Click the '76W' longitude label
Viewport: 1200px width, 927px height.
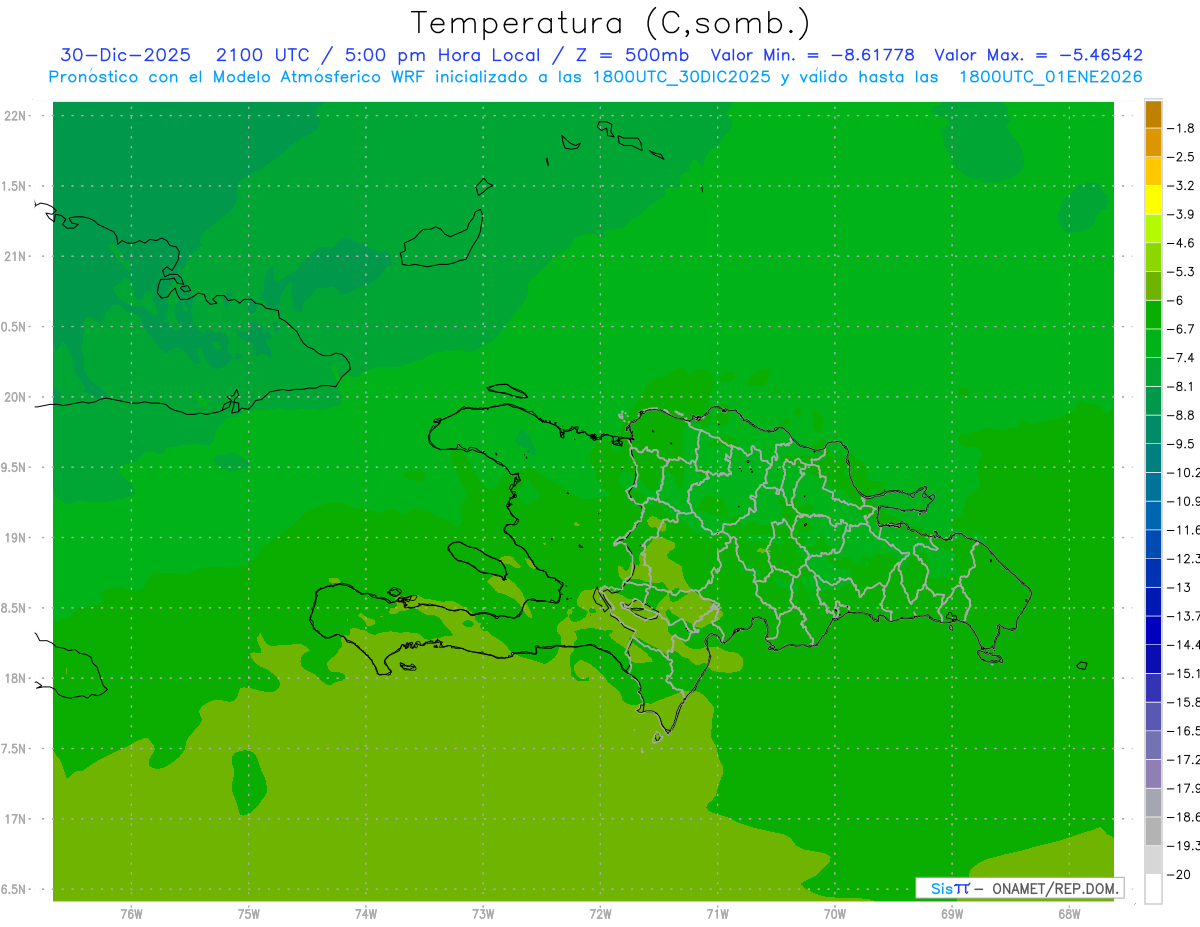coord(131,914)
